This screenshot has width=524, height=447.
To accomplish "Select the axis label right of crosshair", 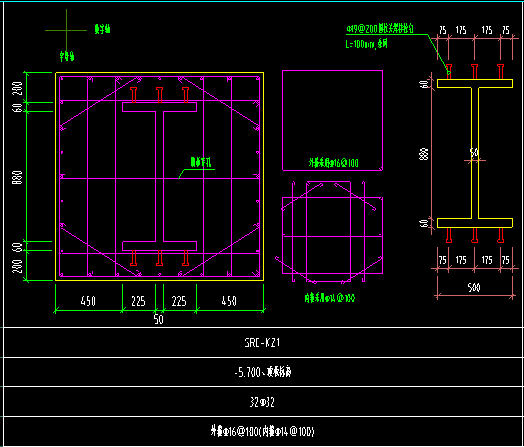I will pyautogui.click(x=102, y=29).
